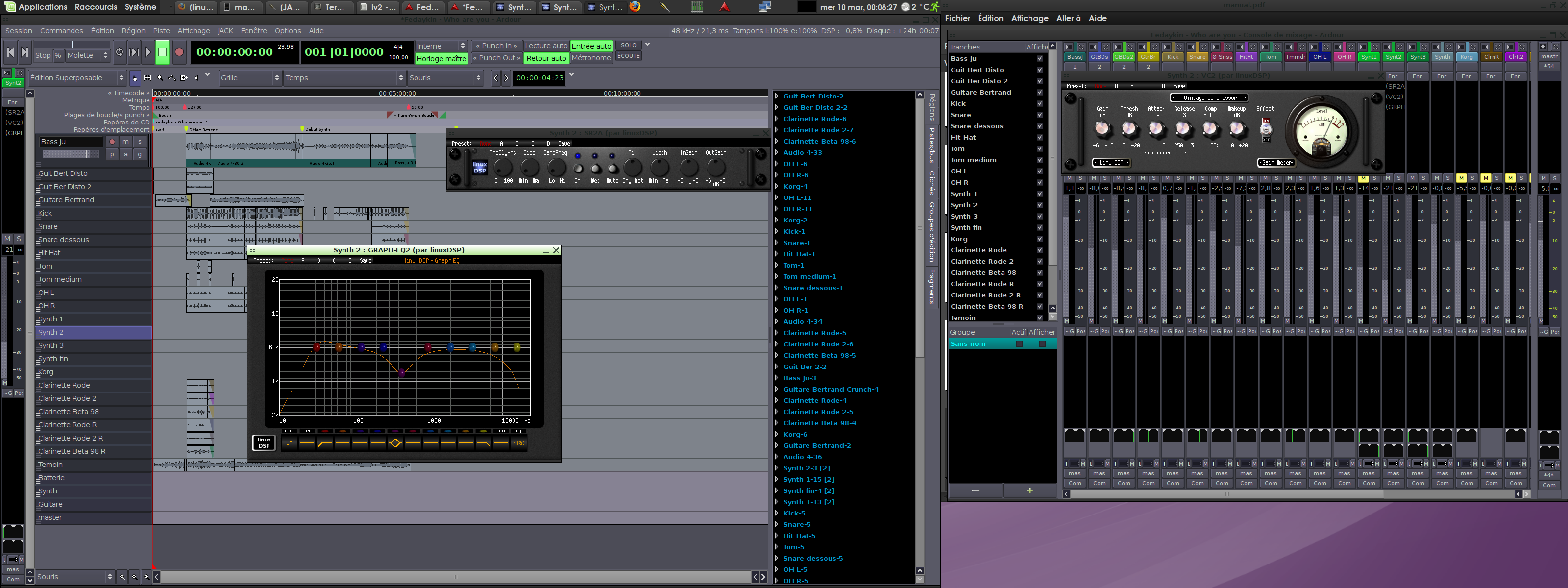The height and width of the screenshot is (588, 1568).
Task: Click the audition speaker tool
Action: (196, 78)
